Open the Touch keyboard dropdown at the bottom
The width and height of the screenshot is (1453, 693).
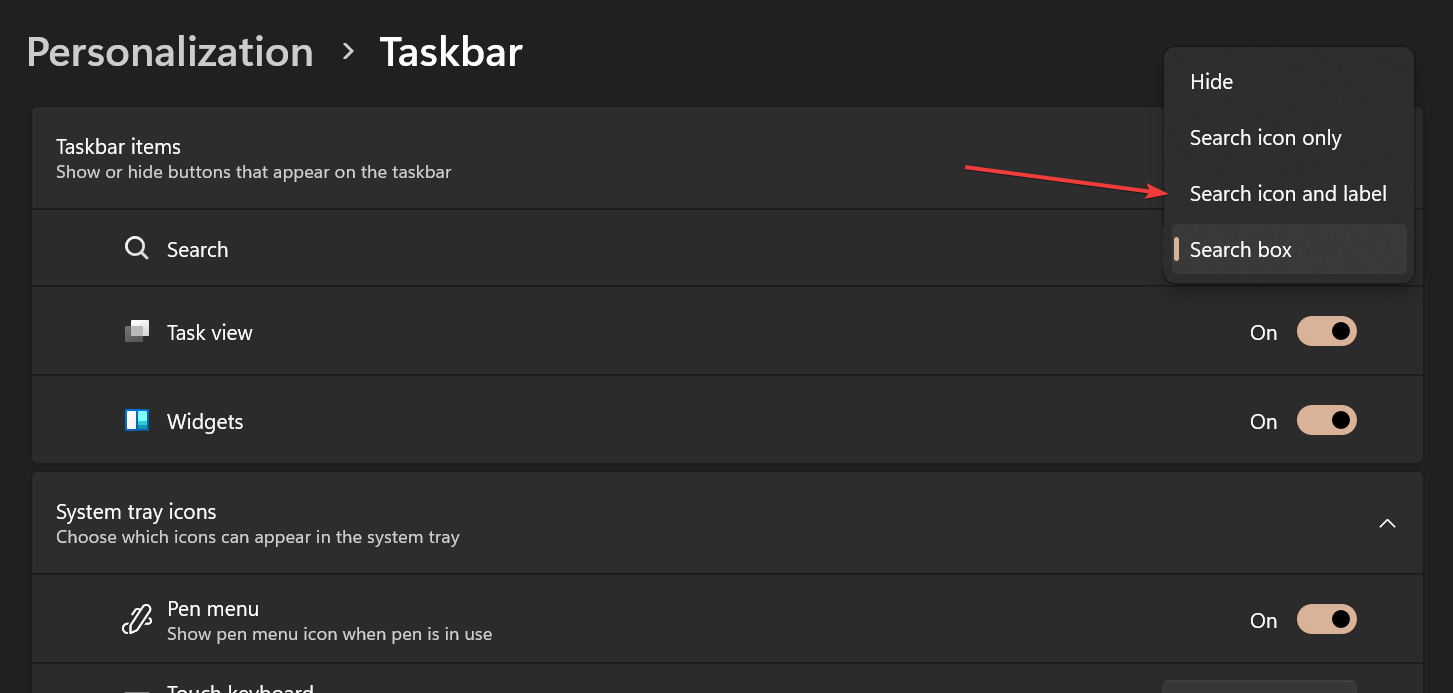[x=1259, y=687]
